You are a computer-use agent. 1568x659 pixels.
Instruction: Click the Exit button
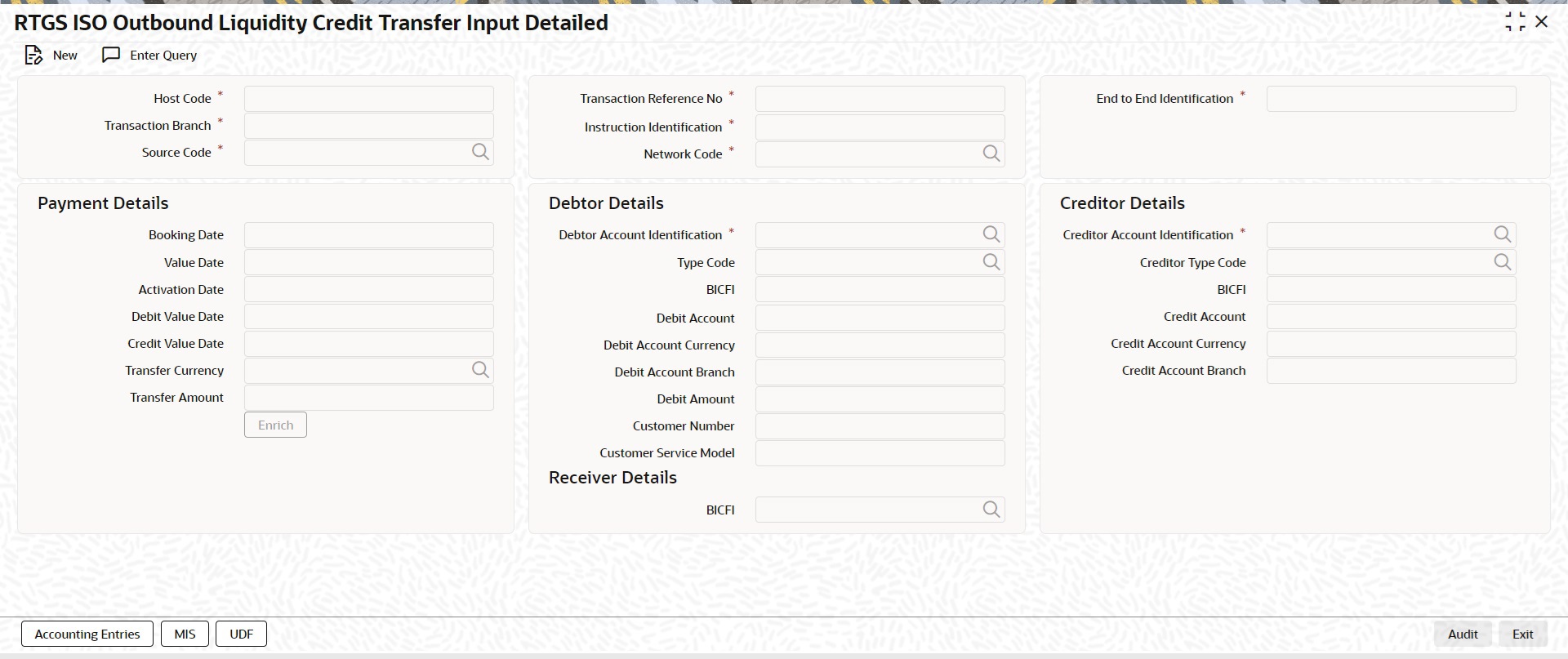point(1523,634)
